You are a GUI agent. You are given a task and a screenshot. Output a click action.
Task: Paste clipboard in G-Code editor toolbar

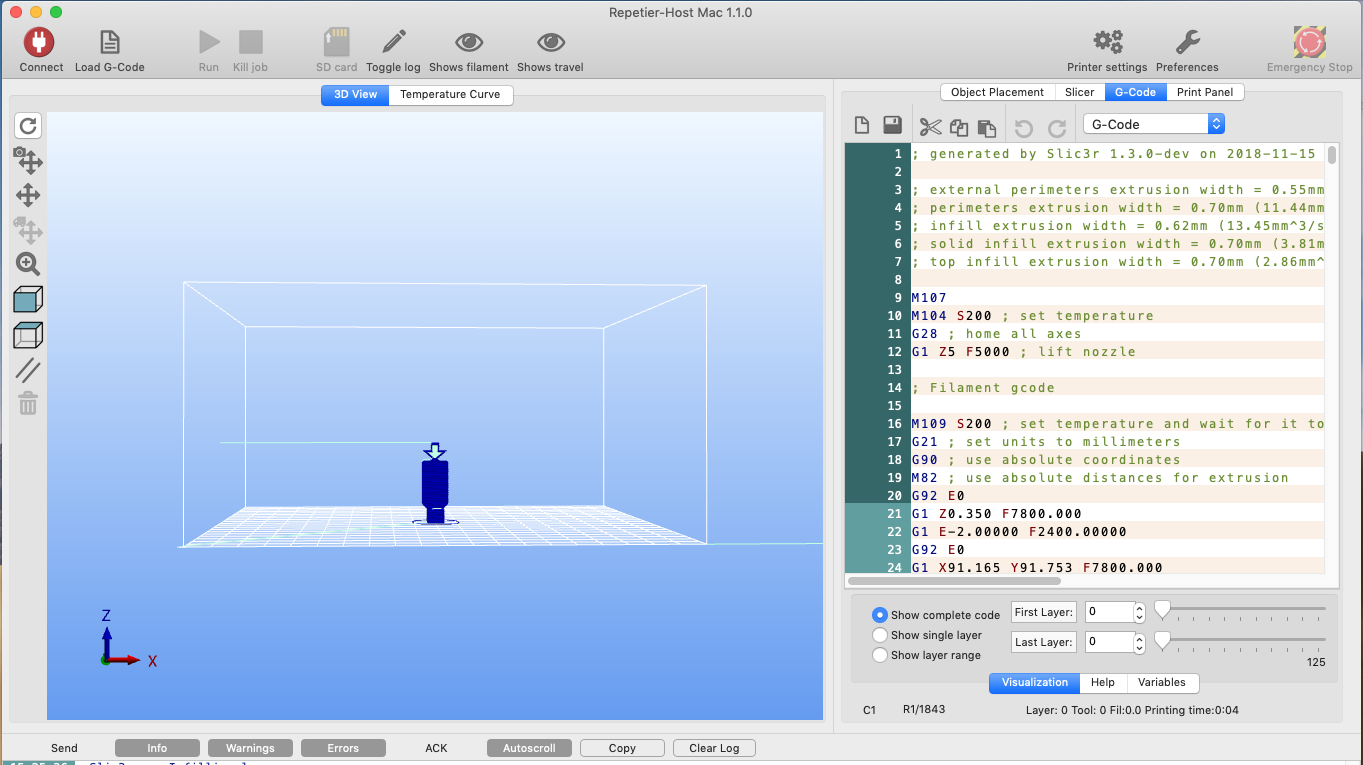pos(987,127)
